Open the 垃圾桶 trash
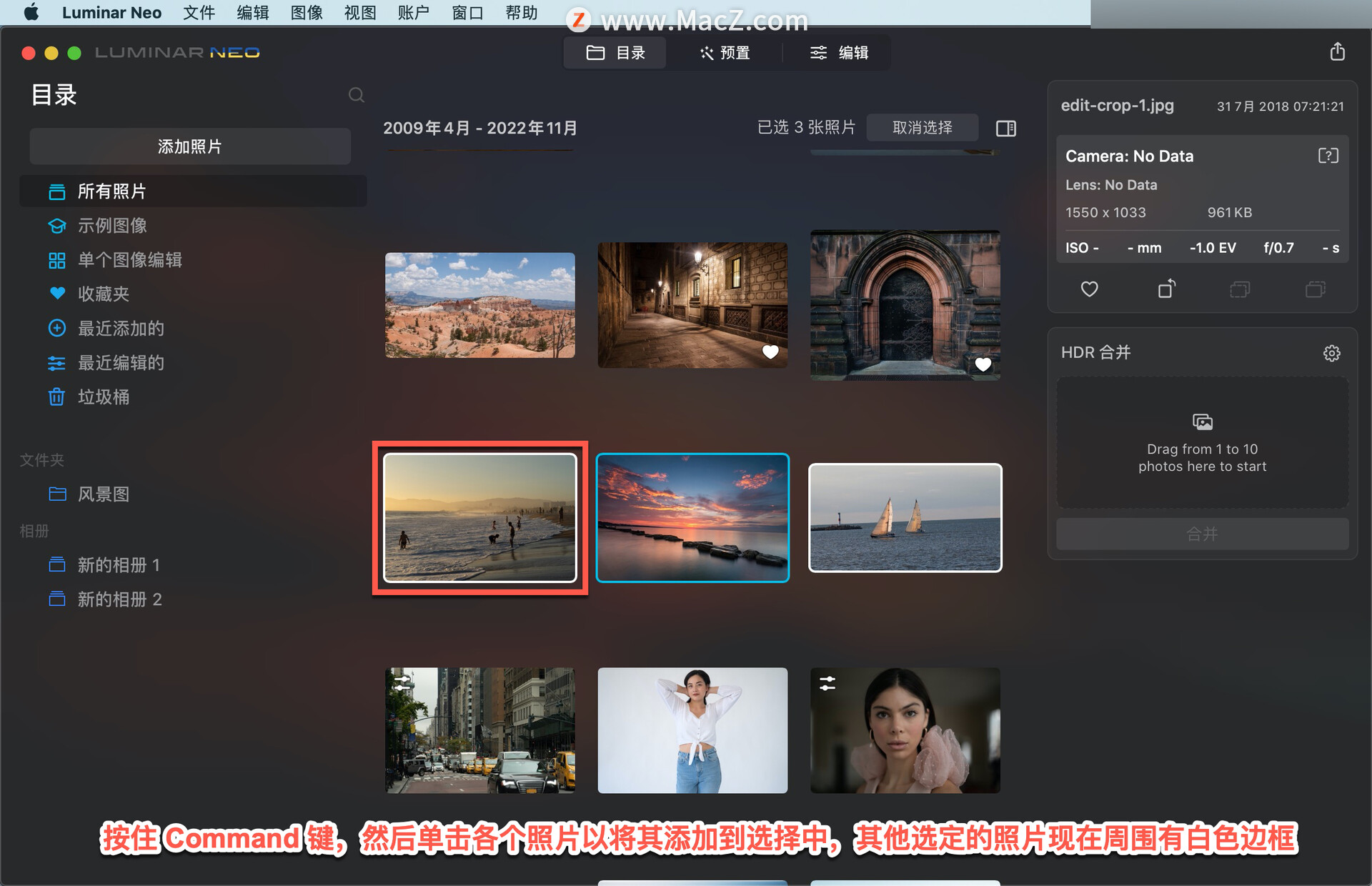 click(193, 397)
